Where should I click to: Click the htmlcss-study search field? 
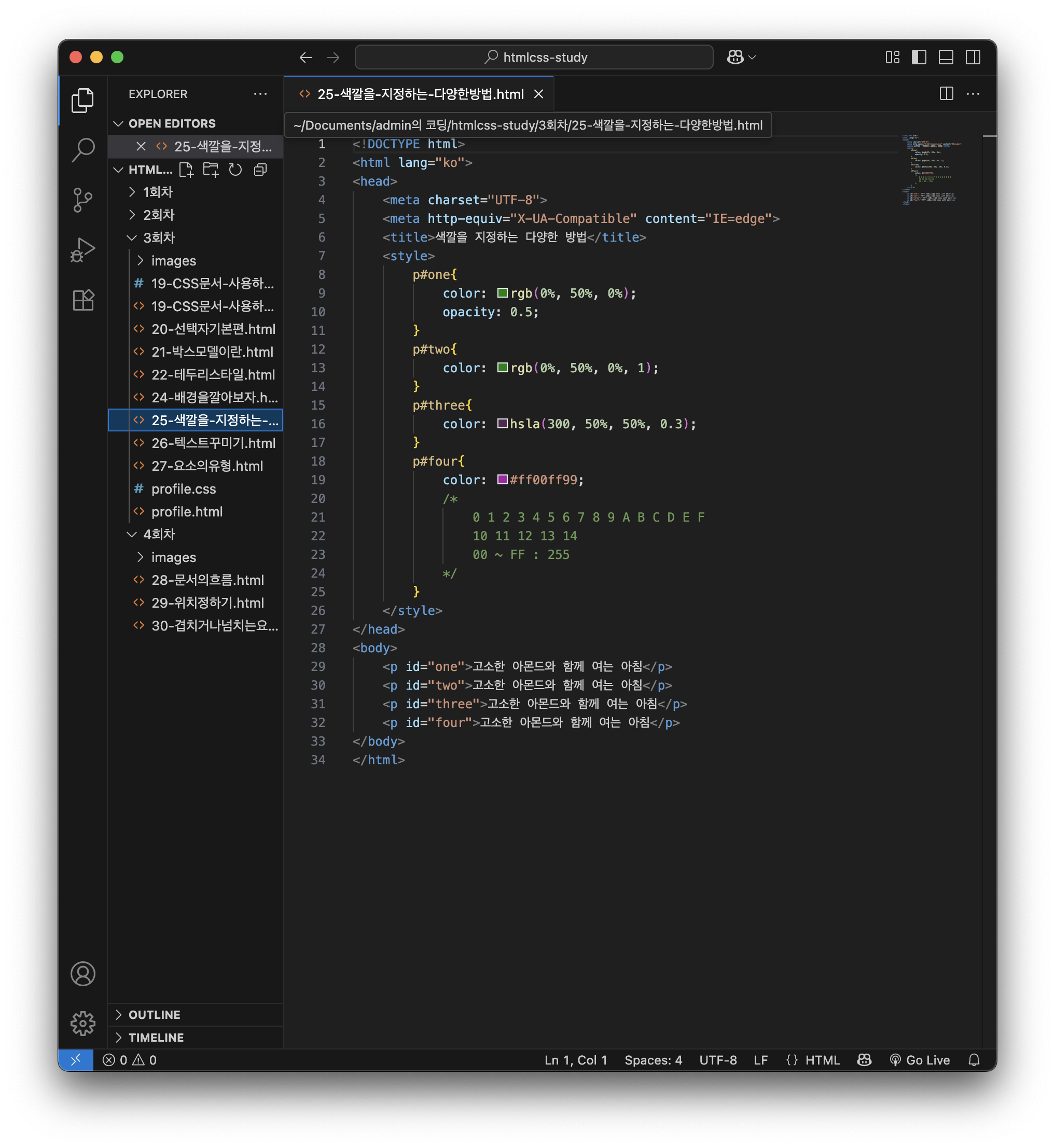tap(534, 57)
